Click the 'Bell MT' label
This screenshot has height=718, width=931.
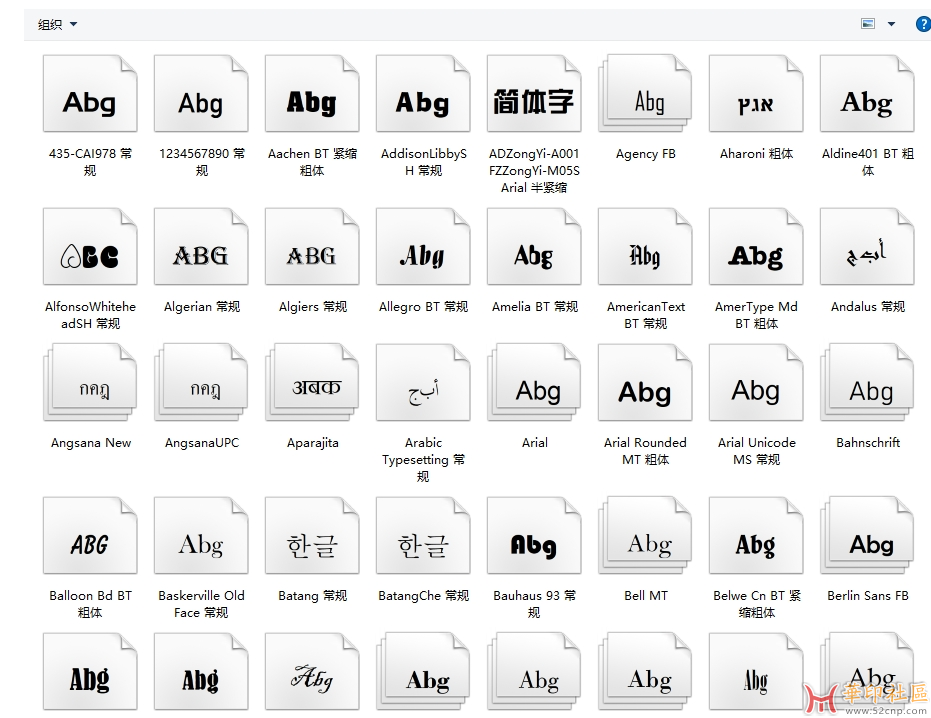(x=645, y=596)
